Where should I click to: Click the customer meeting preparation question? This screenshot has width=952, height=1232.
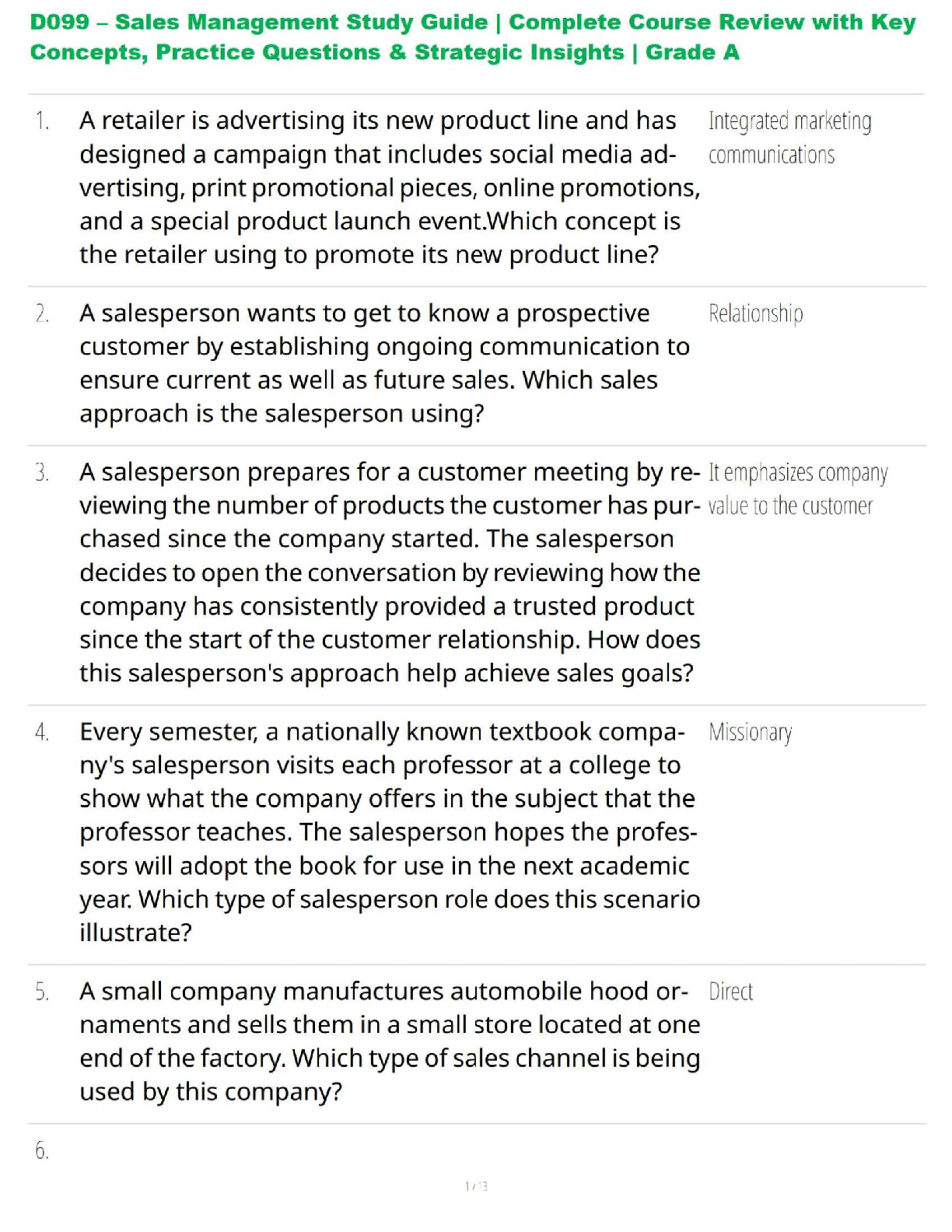click(x=389, y=572)
